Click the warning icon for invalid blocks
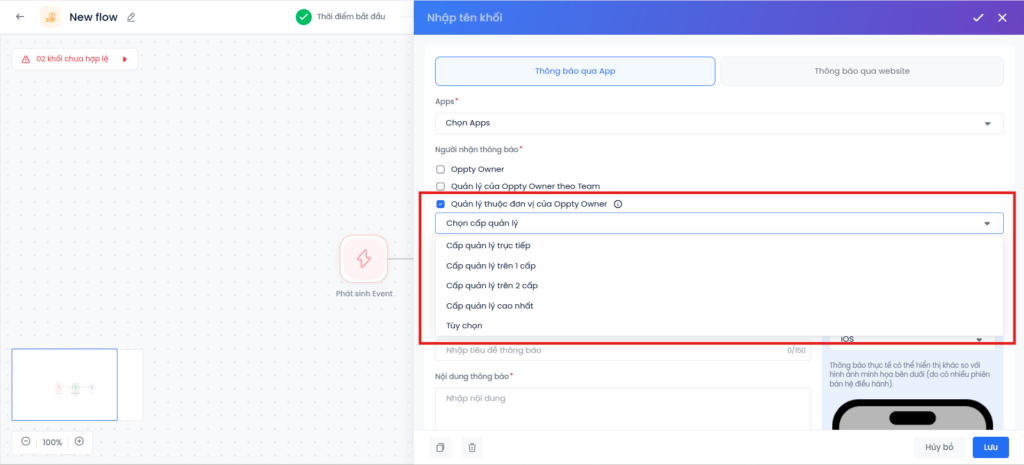 (26, 59)
